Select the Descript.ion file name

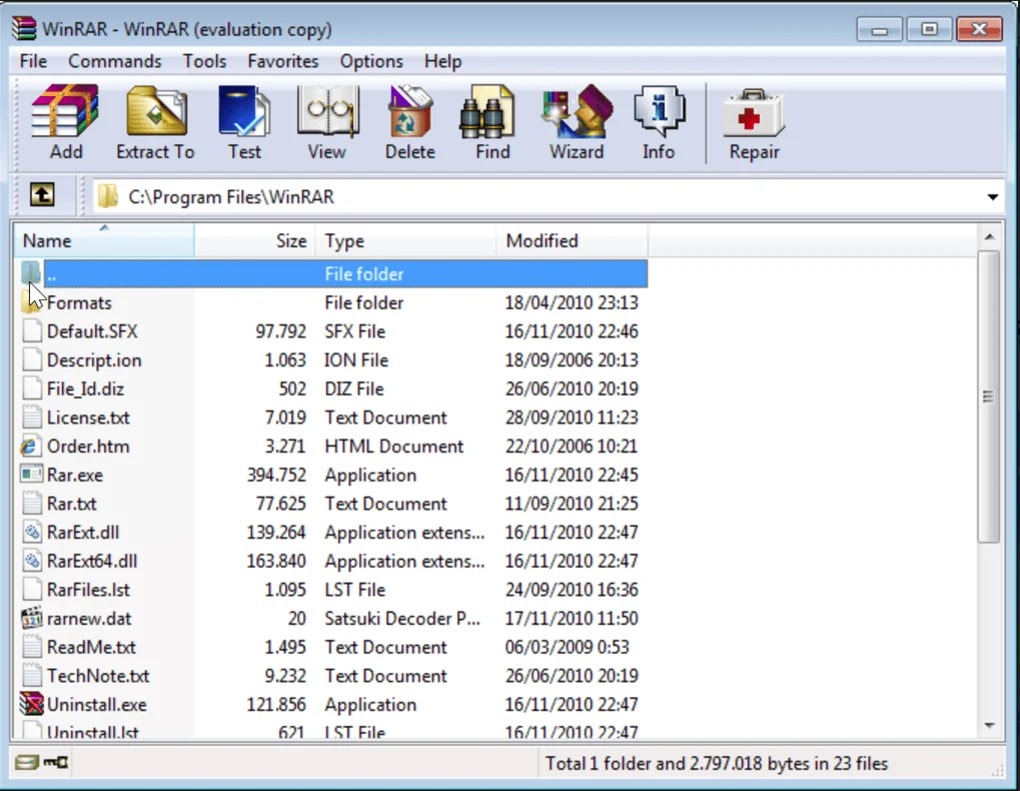94,360
